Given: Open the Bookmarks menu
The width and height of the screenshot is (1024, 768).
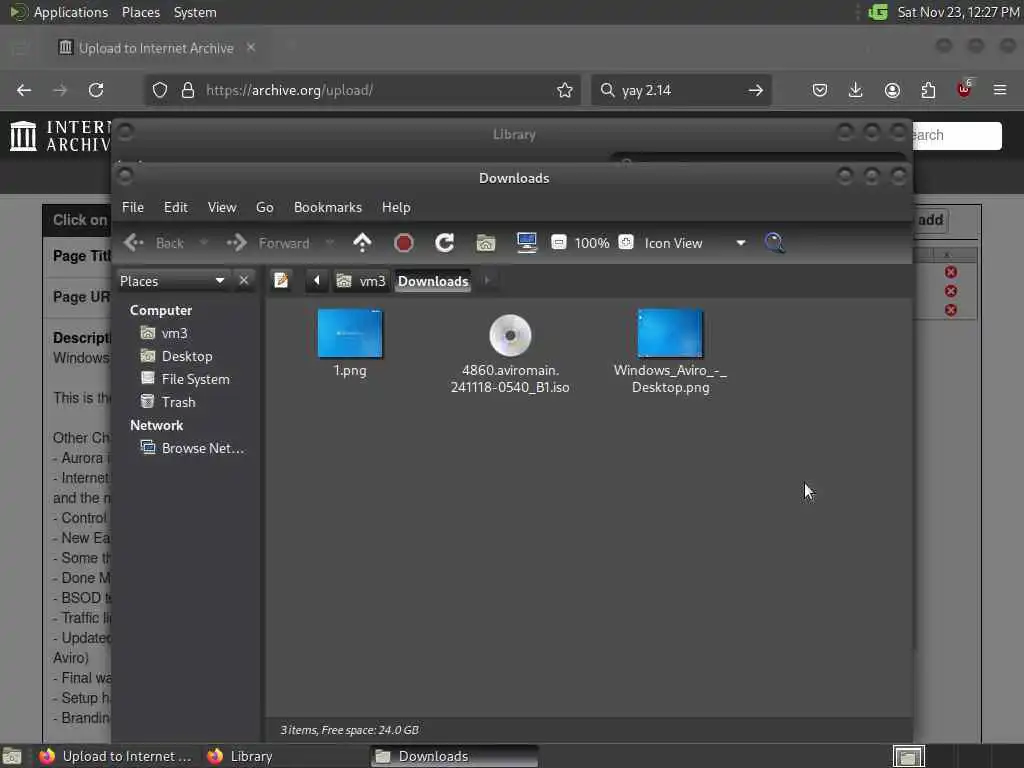Looking at the screenshot, I should 328,207.
